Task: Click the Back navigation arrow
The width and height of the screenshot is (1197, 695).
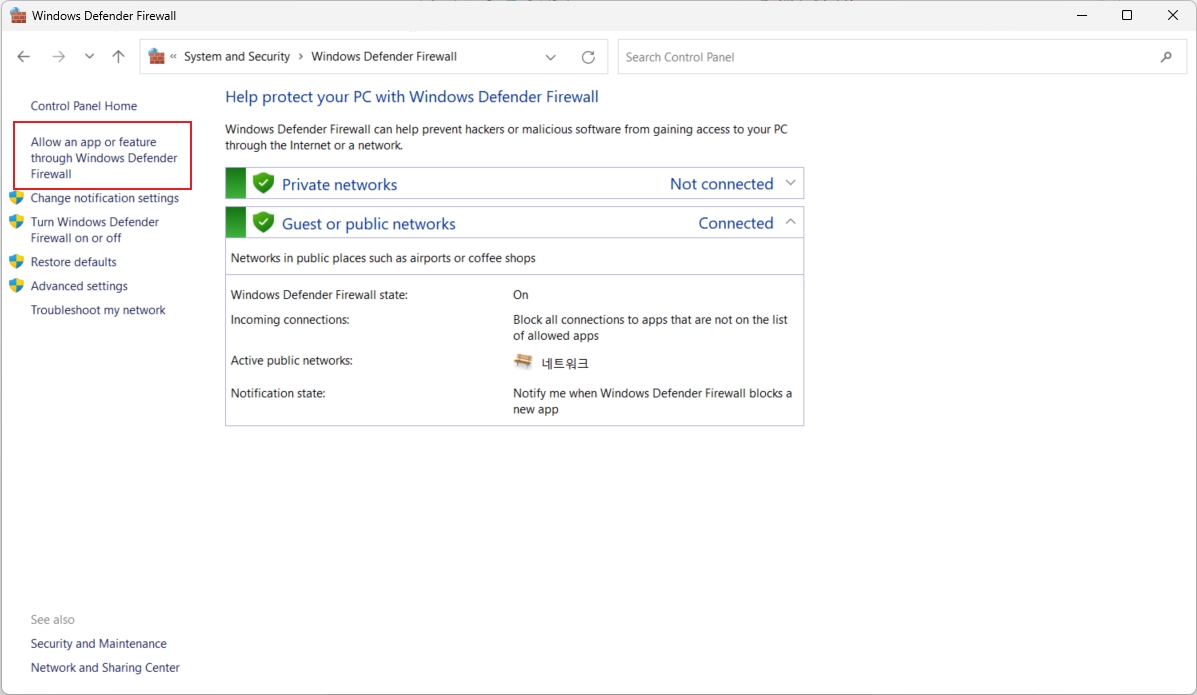Action: tap(24, 57)
